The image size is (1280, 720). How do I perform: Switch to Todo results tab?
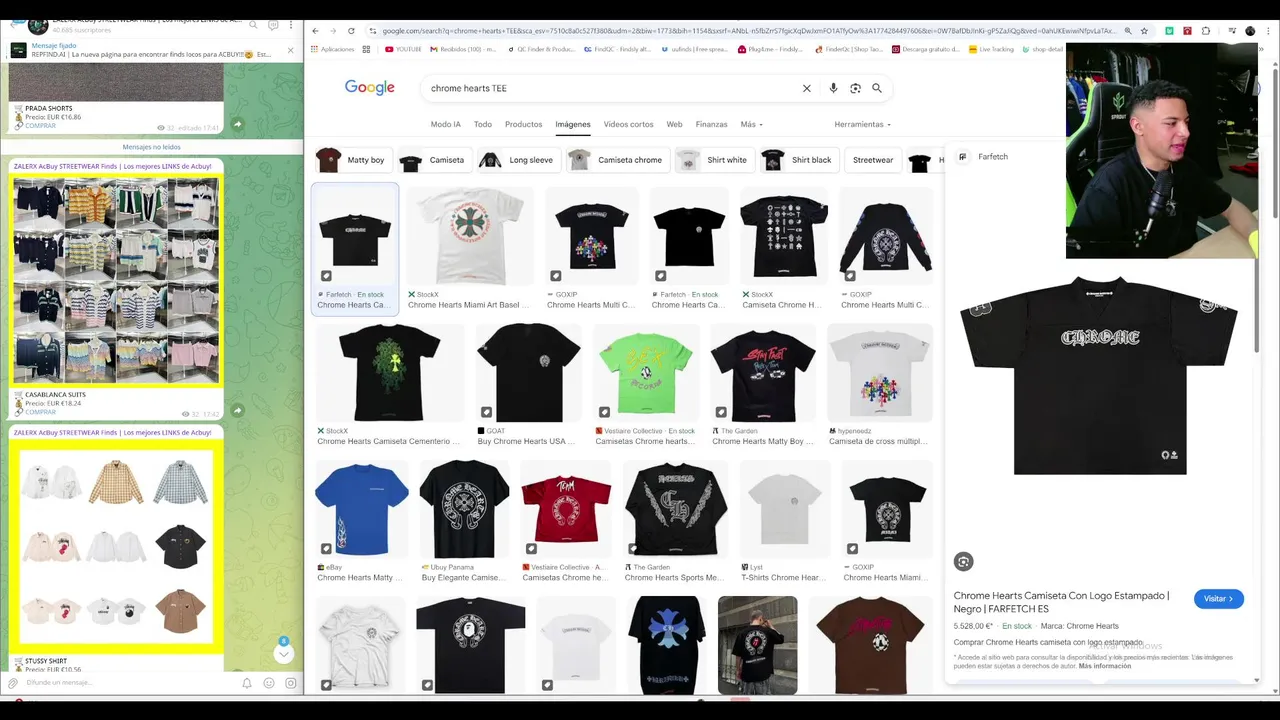click(483, 124)
